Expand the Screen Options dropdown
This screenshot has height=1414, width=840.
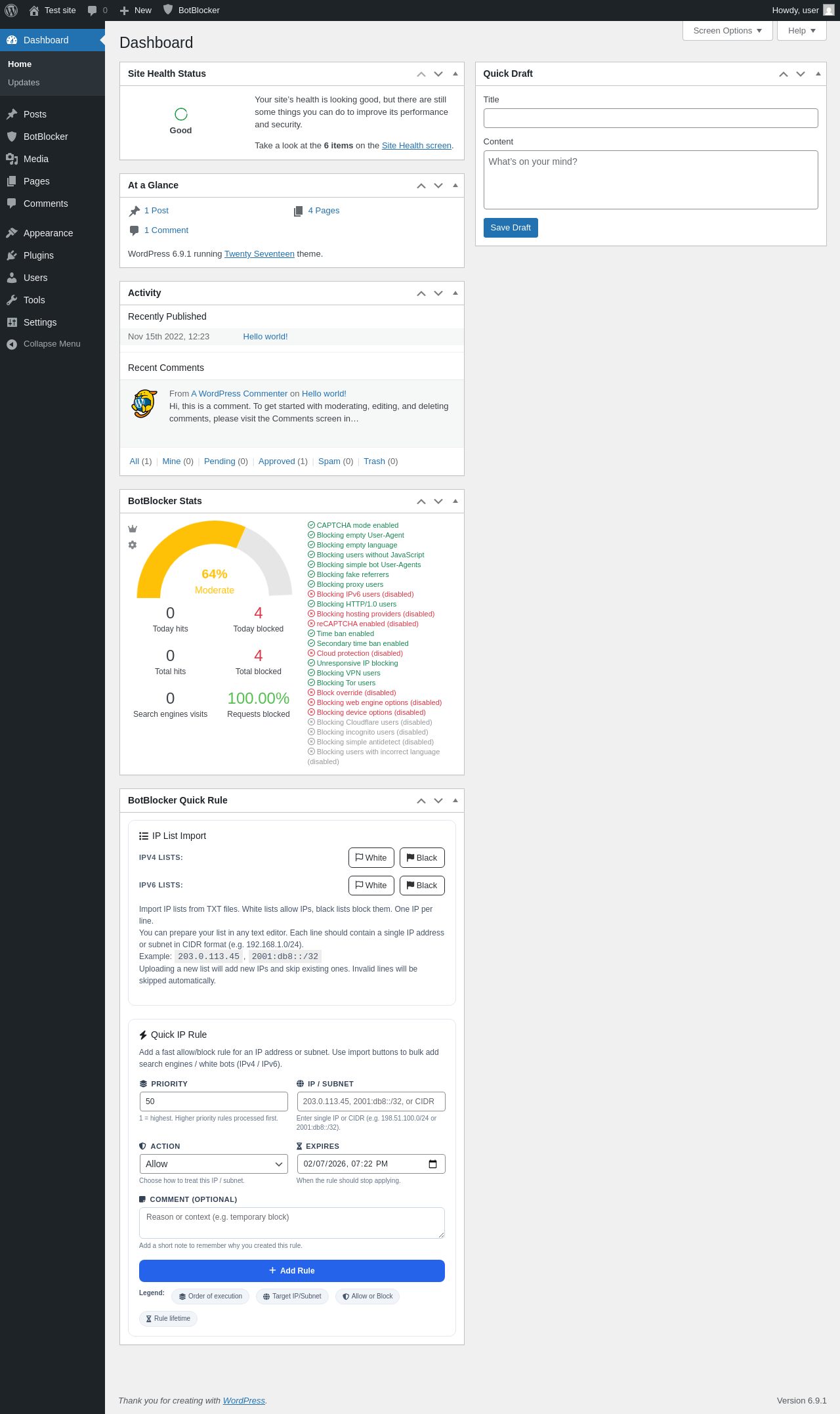tap(728, 31)
